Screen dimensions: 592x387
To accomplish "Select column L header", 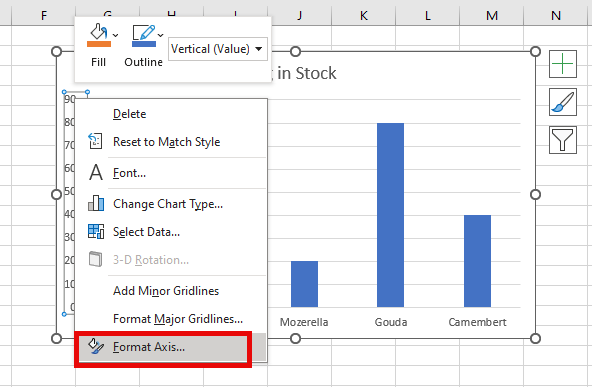I will (x=427, y=15).
